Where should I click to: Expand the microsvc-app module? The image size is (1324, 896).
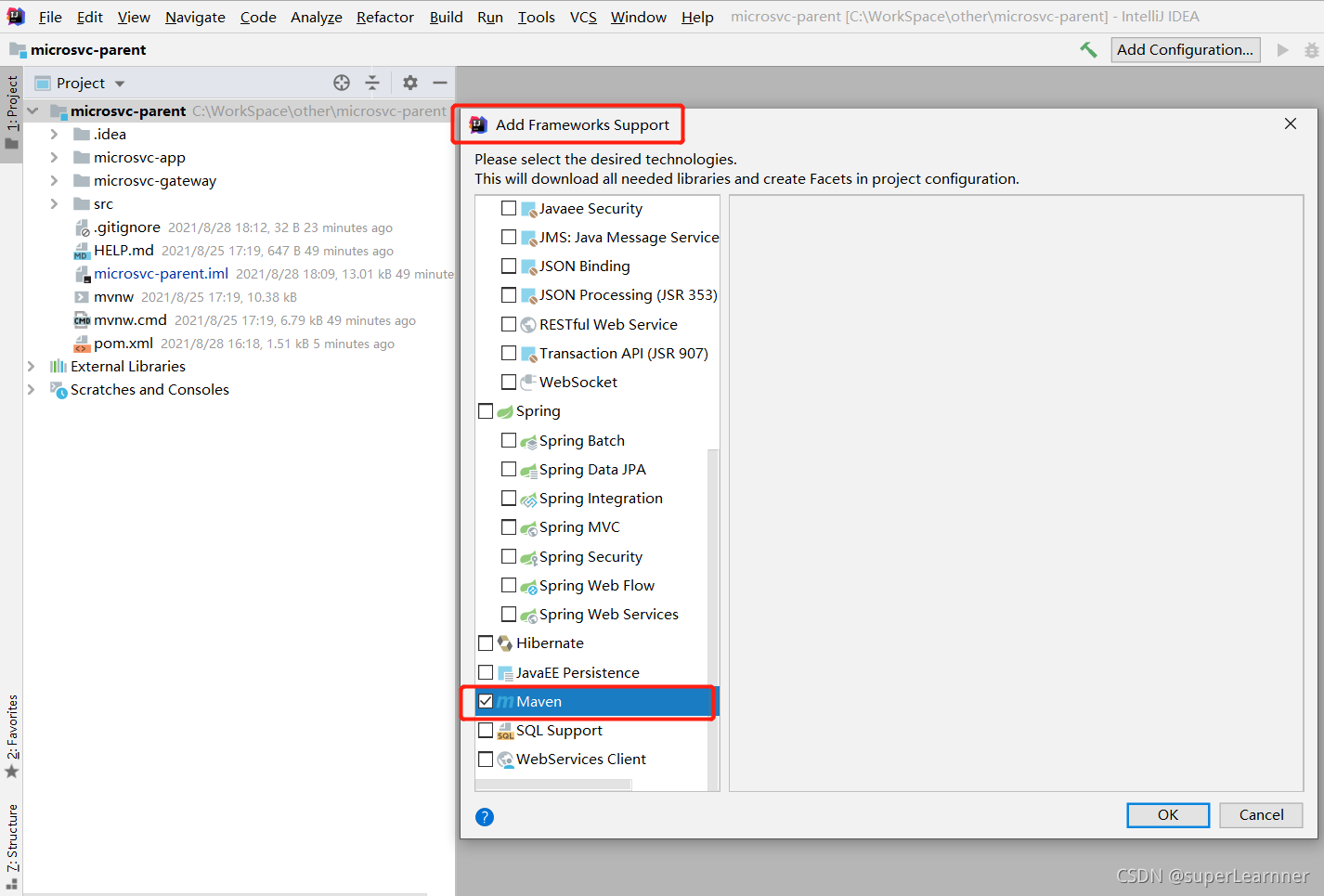click(54, 157)
